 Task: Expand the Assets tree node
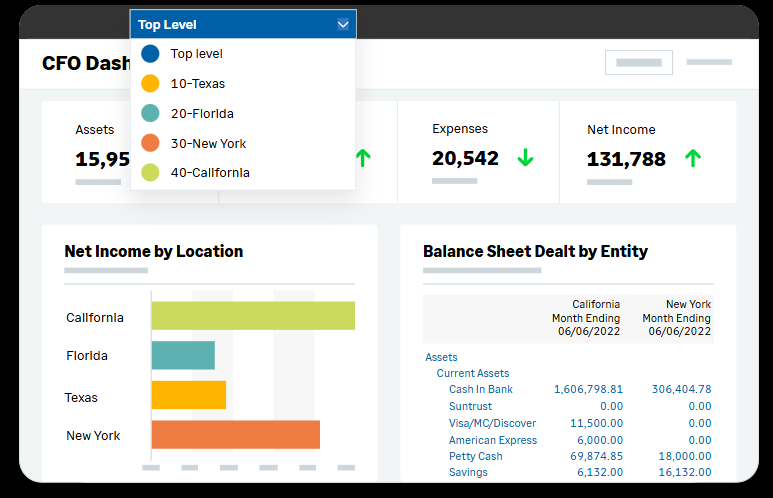click(441, 357)
